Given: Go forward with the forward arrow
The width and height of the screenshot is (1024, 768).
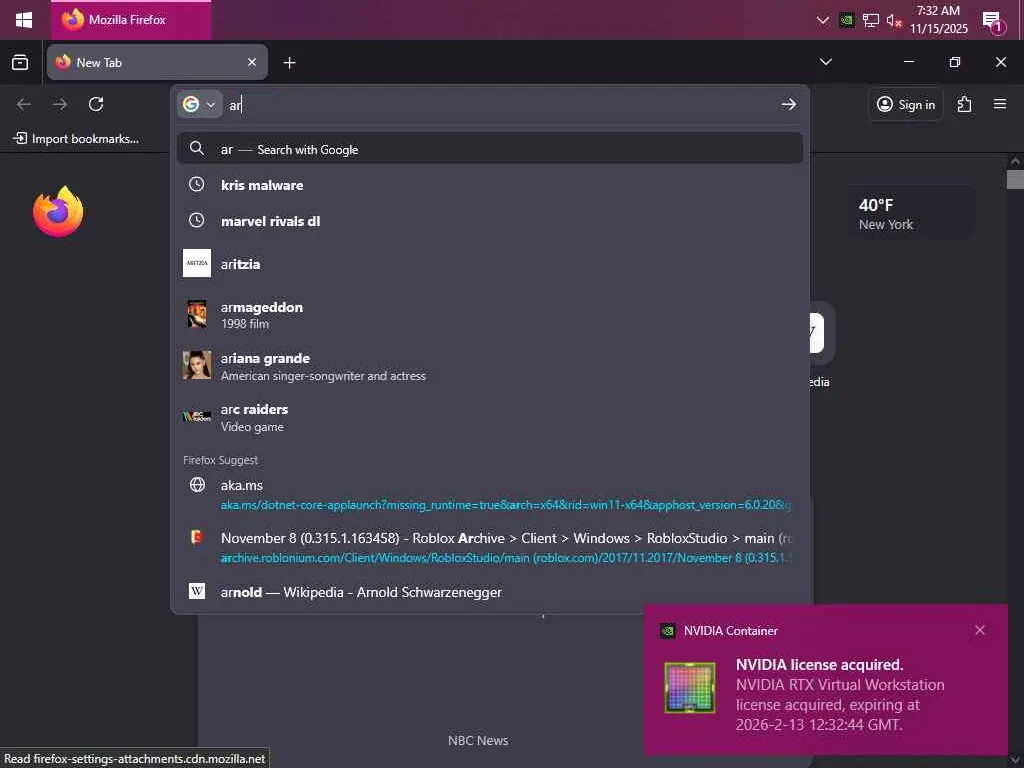Looking at the screenshot, I should [60, 104].
